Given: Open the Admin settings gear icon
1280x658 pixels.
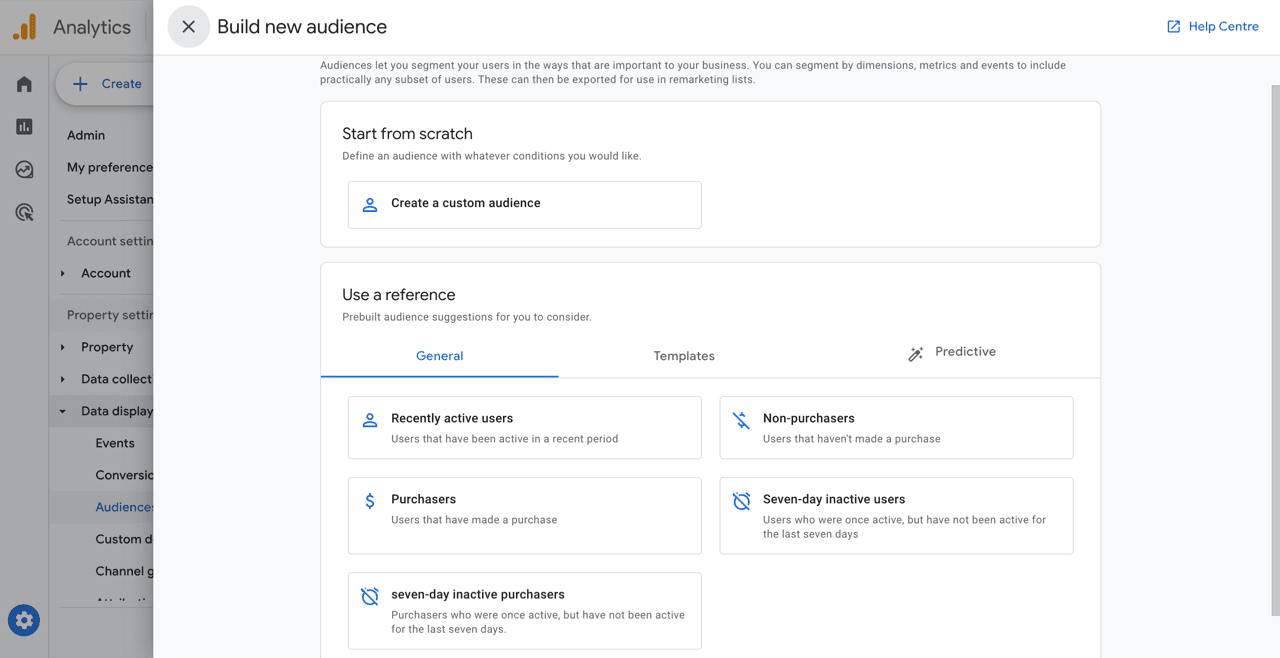Looking at the screenshot, I should click(x=24, y=620).
